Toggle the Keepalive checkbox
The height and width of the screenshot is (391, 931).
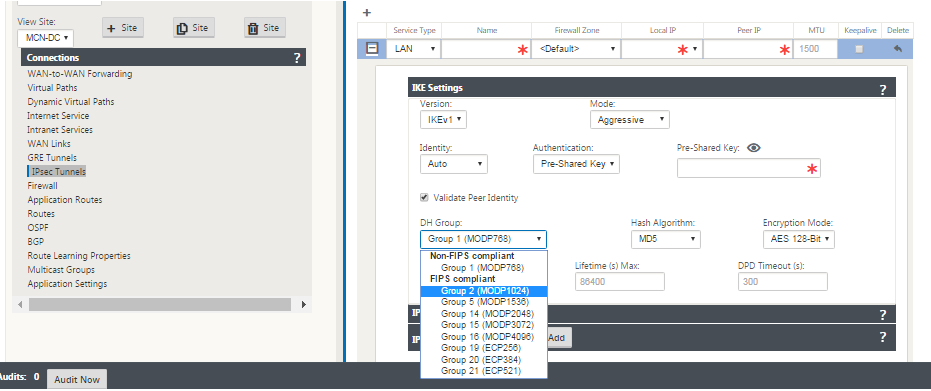click(859, 49)
